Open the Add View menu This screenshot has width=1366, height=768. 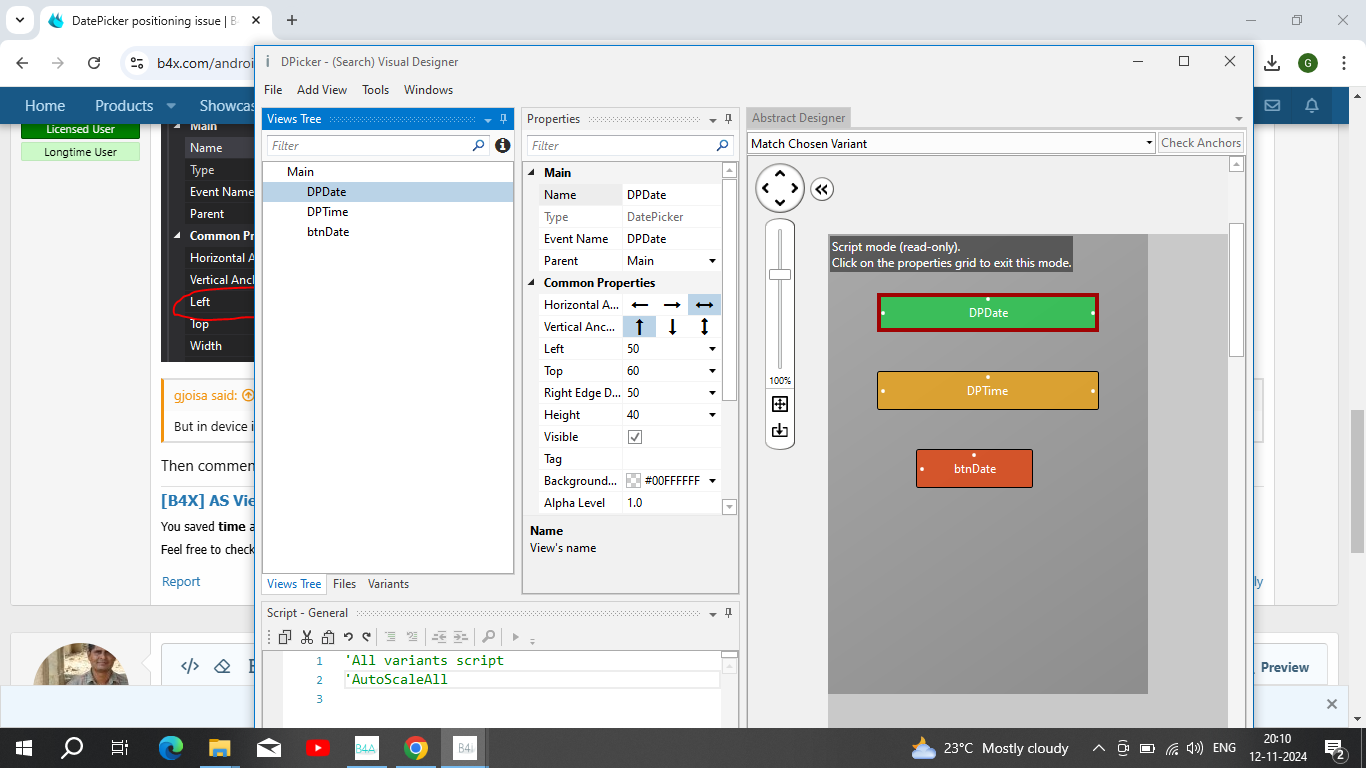[x=322, y=90]
